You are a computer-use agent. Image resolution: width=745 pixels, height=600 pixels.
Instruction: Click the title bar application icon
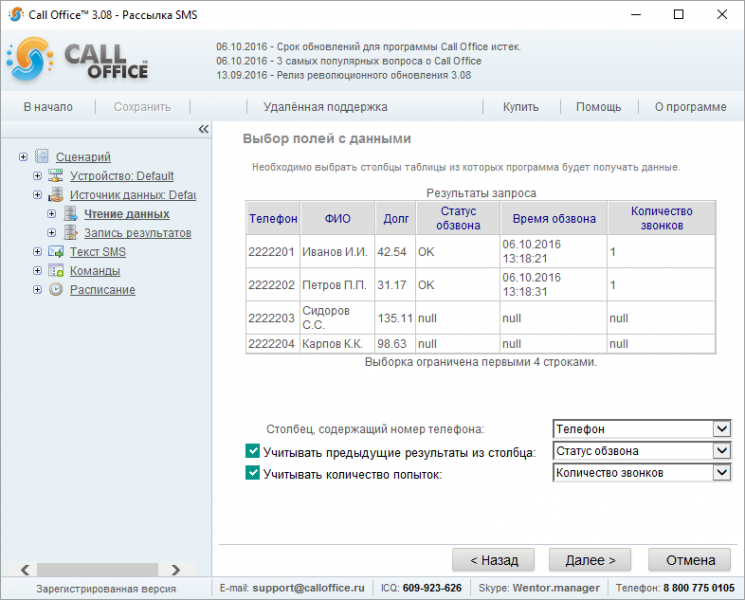(x=16, y=14)
